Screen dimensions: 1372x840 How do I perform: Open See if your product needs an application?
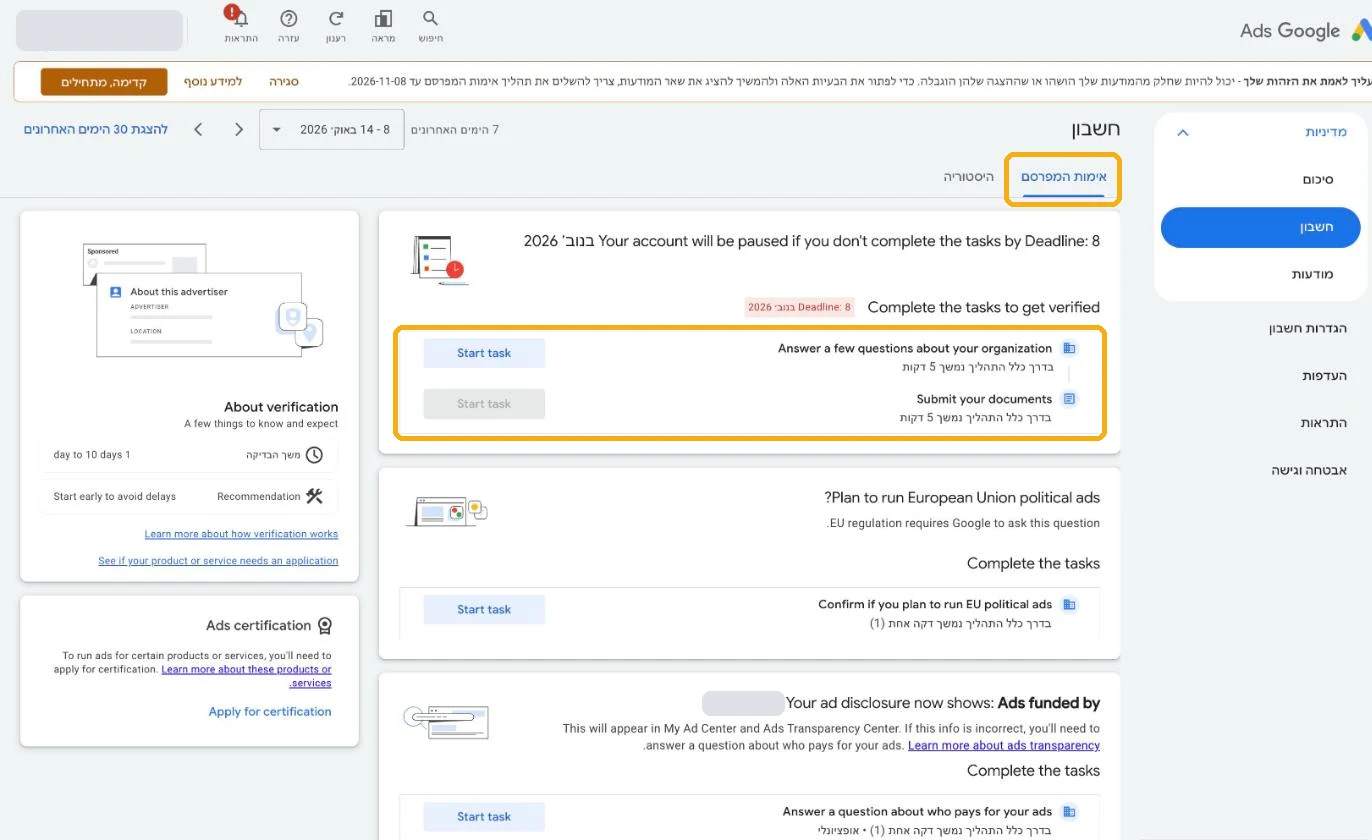(x=218, y=561)
